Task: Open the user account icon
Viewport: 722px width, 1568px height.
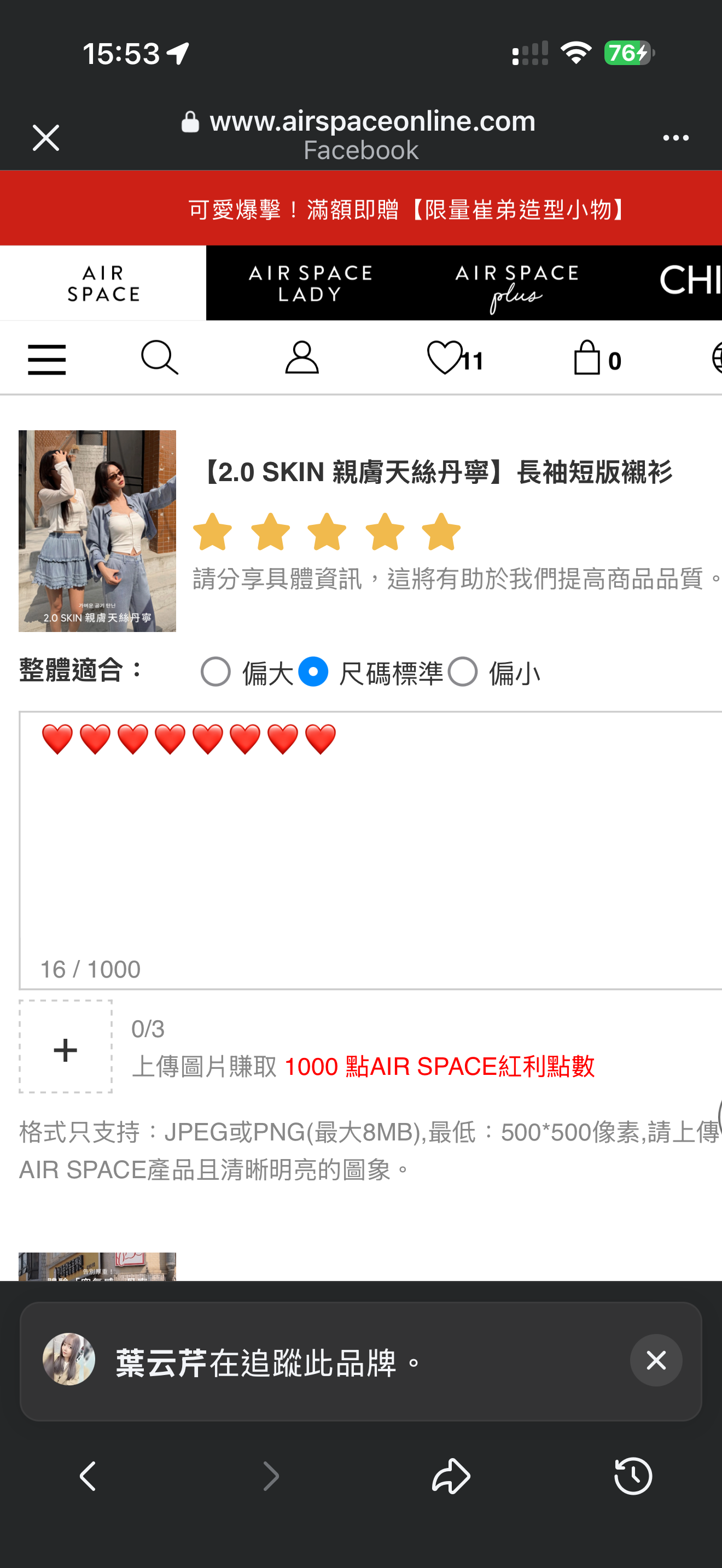Action: point(302,358)
